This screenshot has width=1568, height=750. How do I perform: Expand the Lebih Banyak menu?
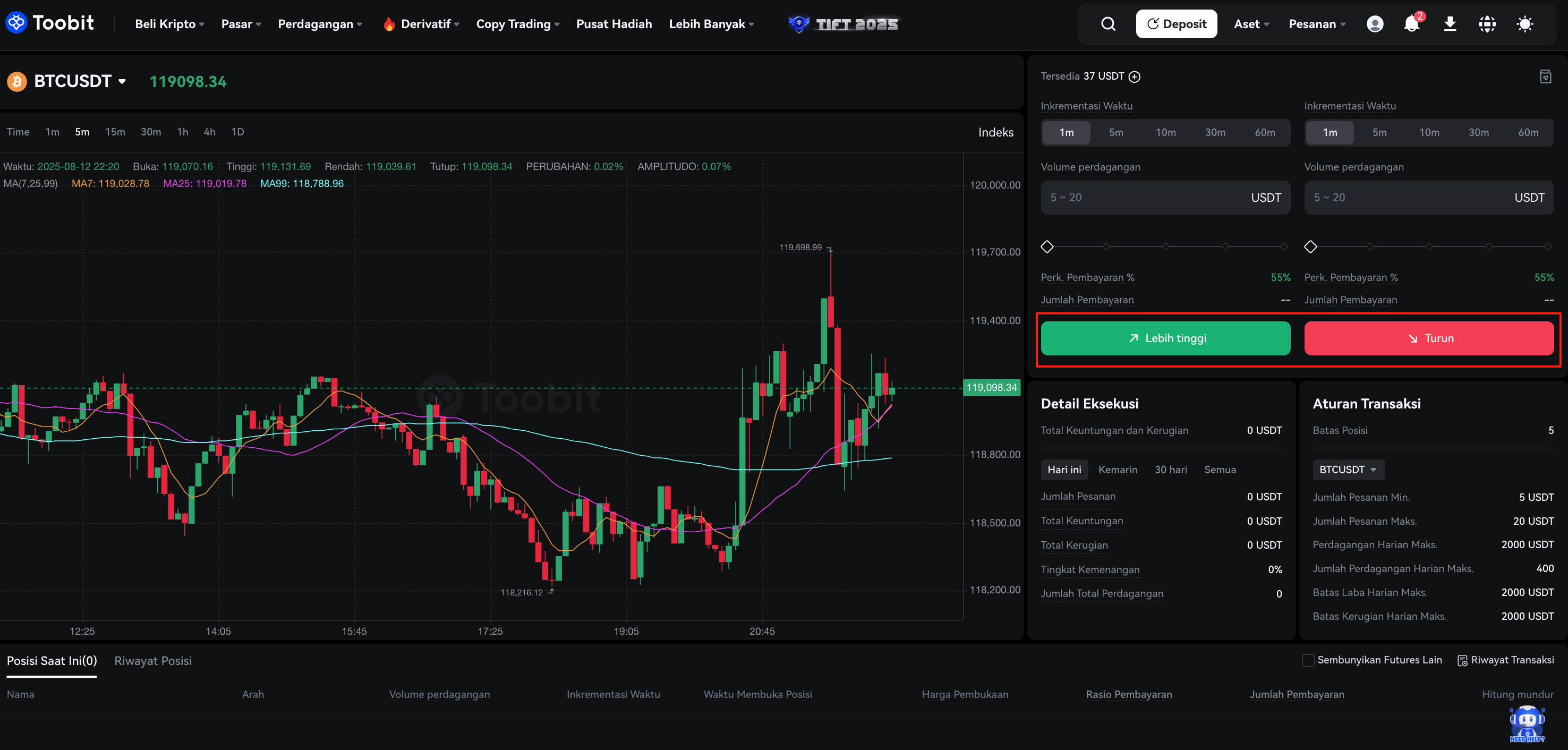pyautogui.click(x=711, y=24)
